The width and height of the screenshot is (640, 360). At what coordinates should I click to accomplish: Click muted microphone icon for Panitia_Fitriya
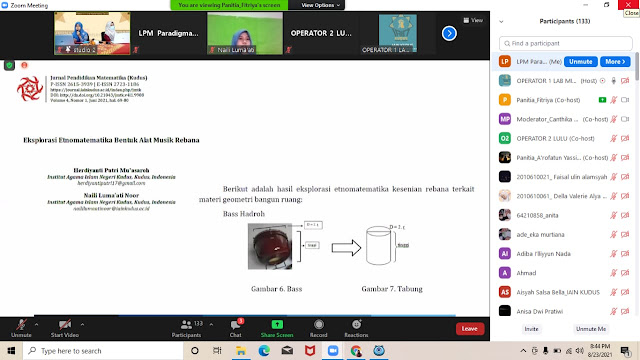613,100
